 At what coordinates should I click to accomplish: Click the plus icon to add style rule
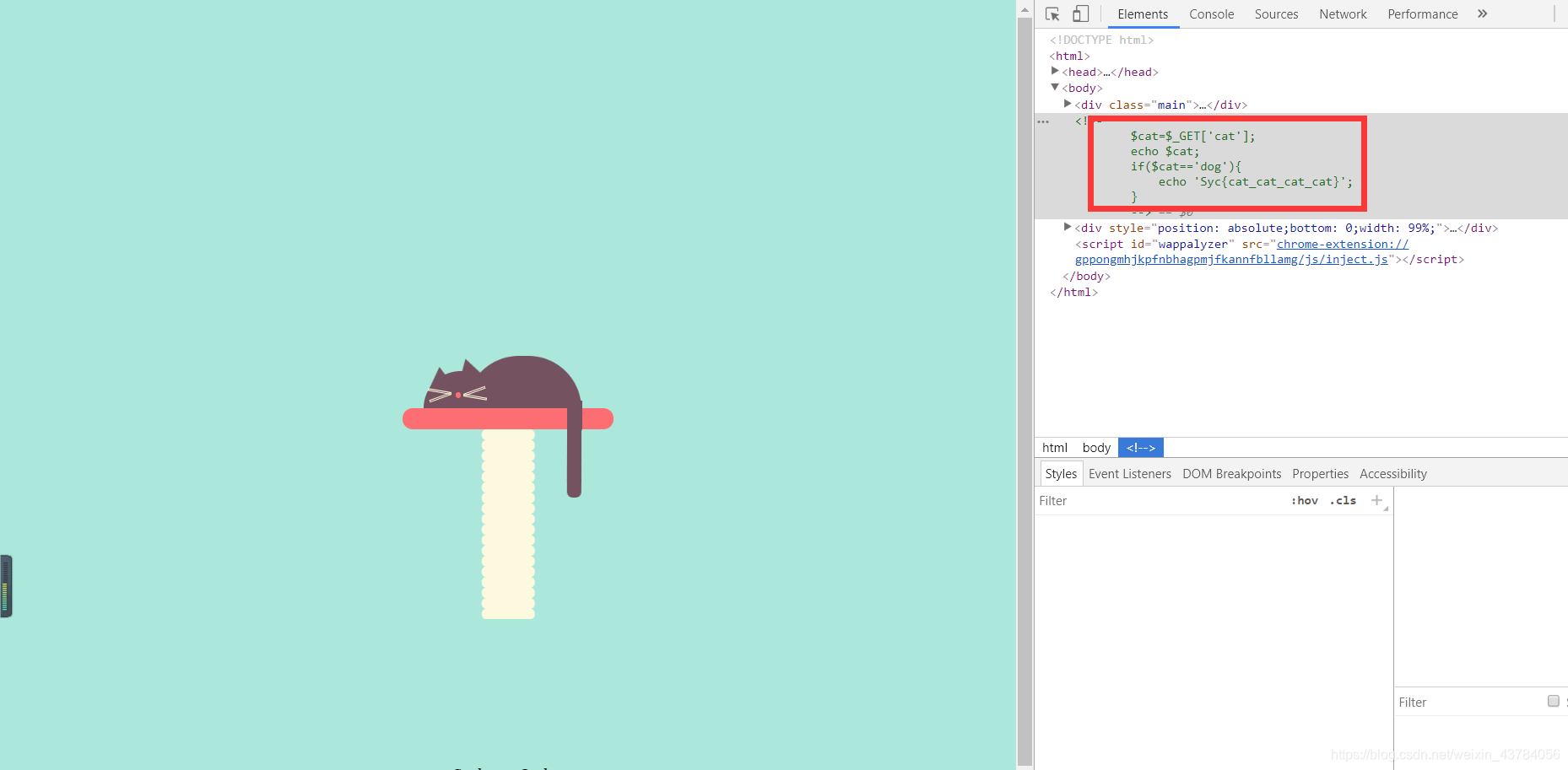[1376, 500]
